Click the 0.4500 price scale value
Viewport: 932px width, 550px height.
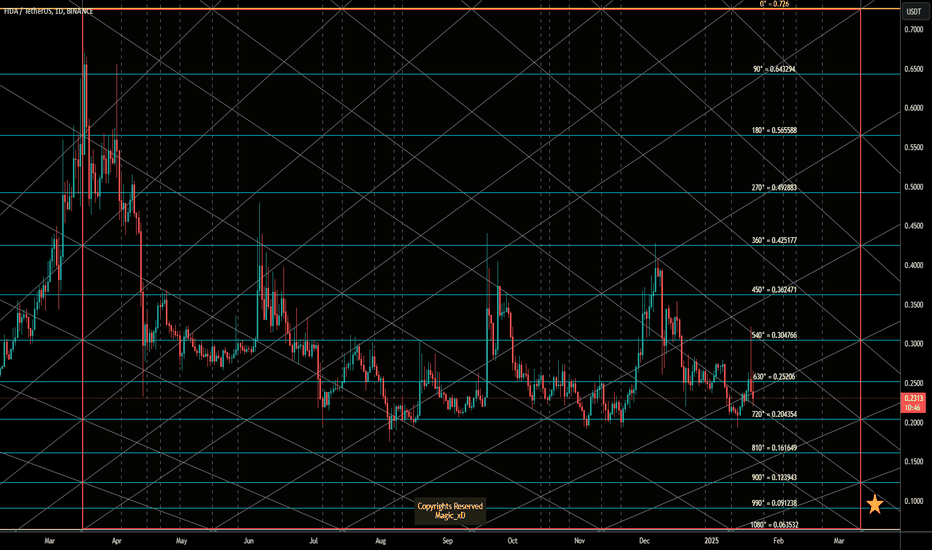point(914,226)
